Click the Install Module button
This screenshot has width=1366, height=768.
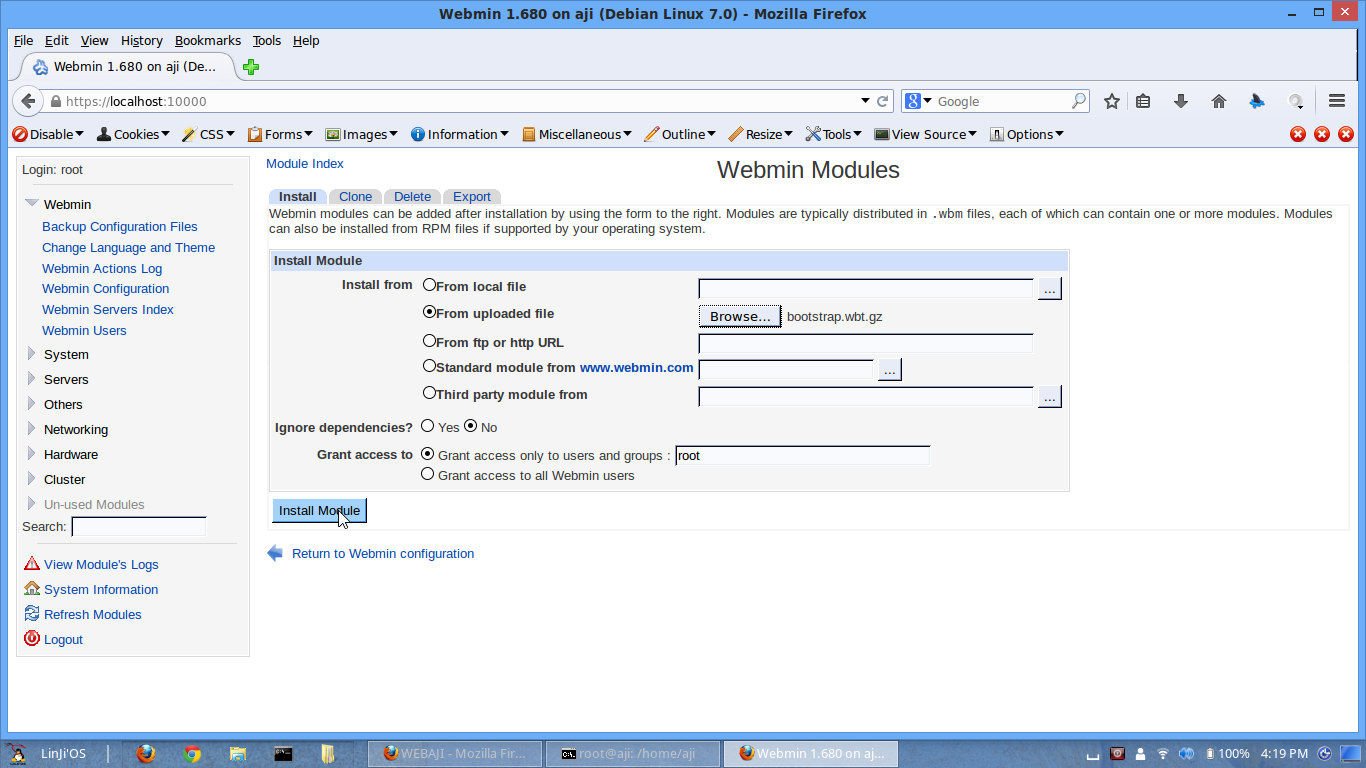(x=319, y=510)
